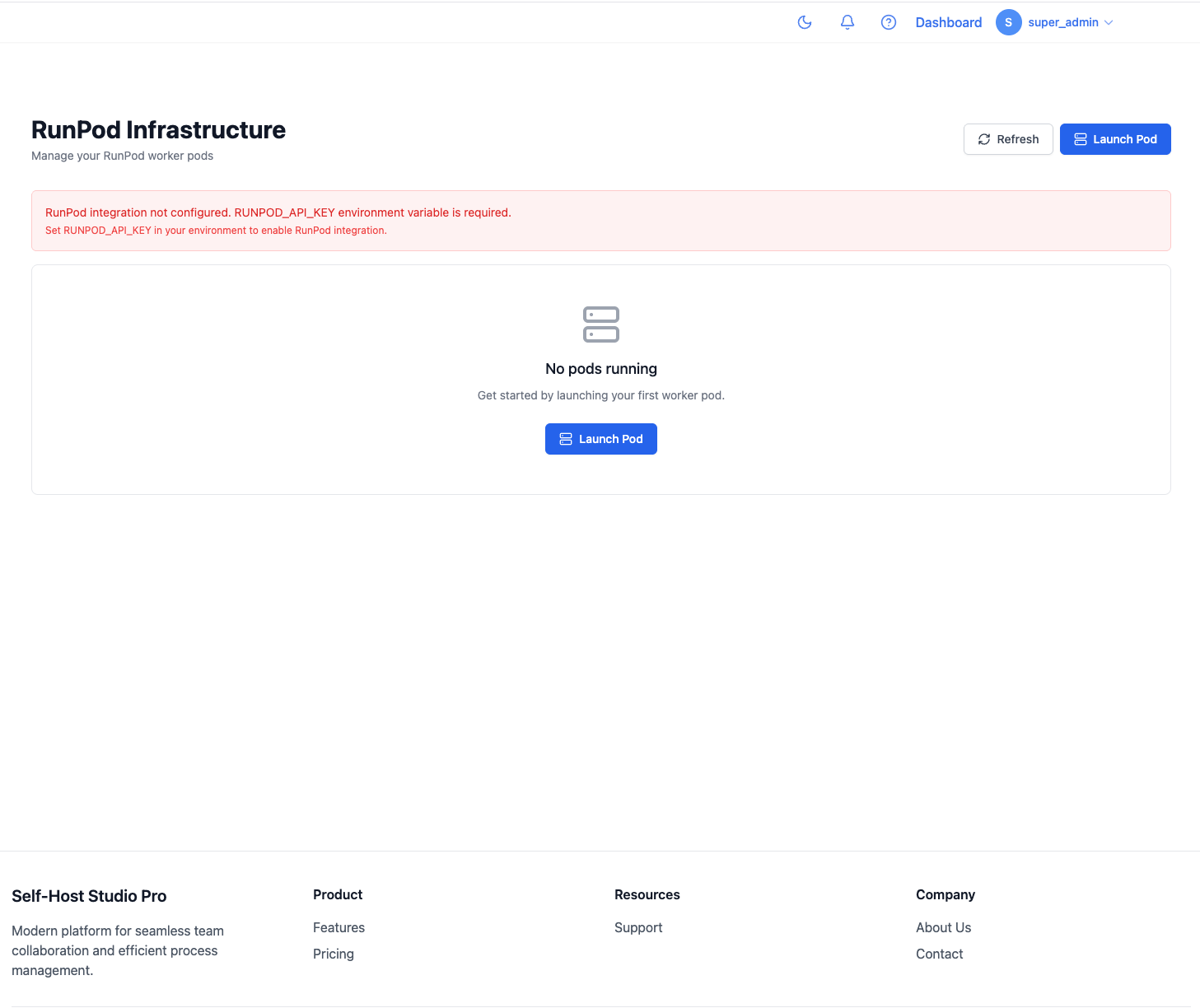Toggle dark mode with the moon icon
This screenshot has height=1008, width=1200.
tap(805, 22)
